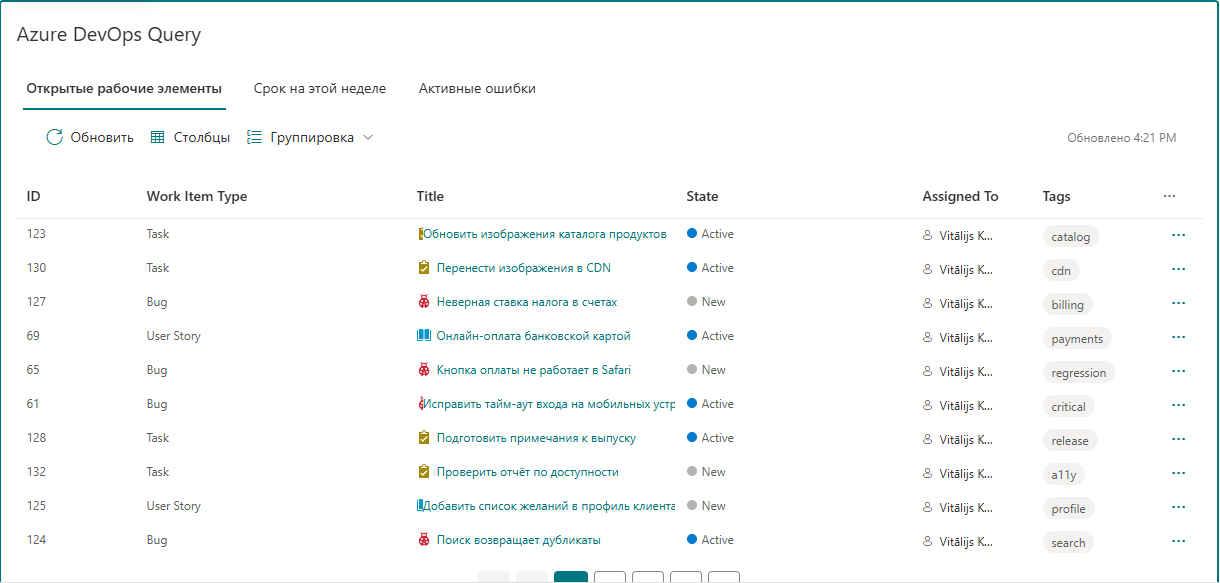Select the Открытые рабочие элементы tab

tap(124, 88)
